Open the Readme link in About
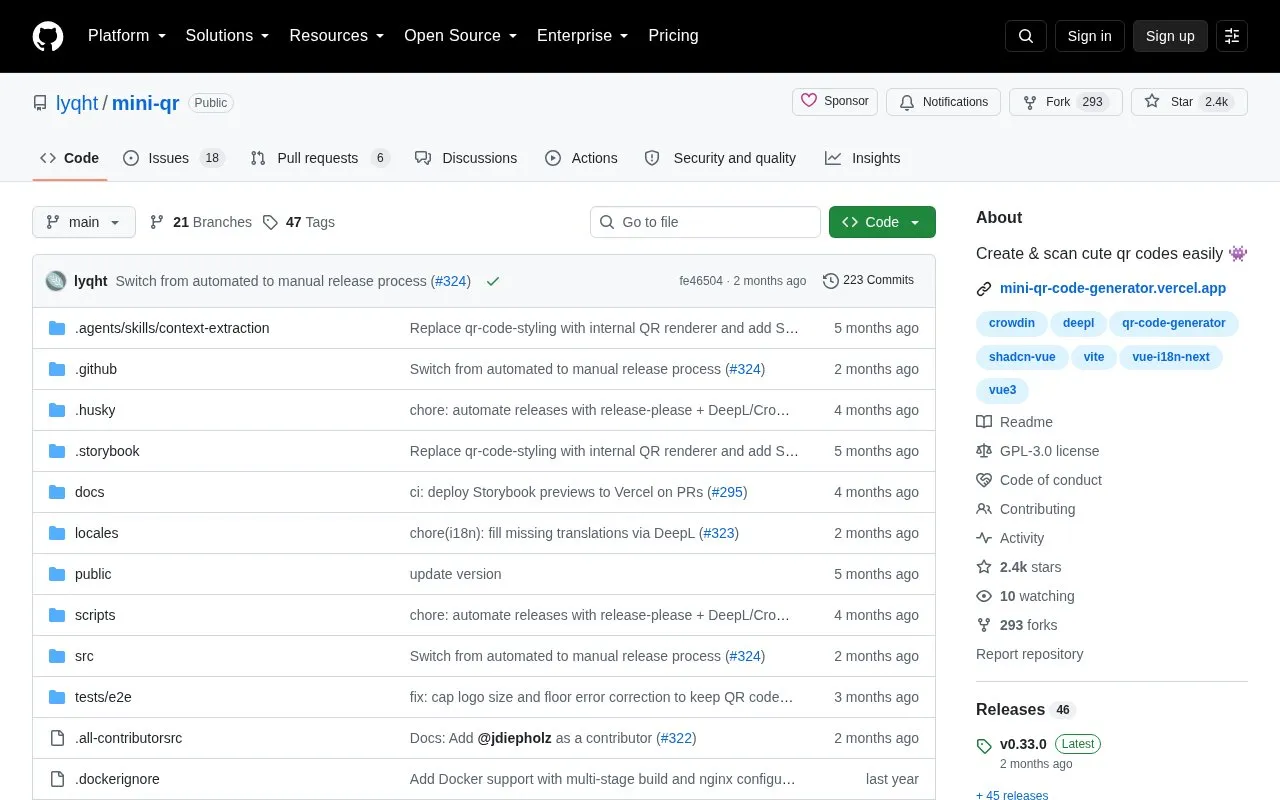Image resolution: width=1280 pixels, height=800 pixels. coord(1015,422)
